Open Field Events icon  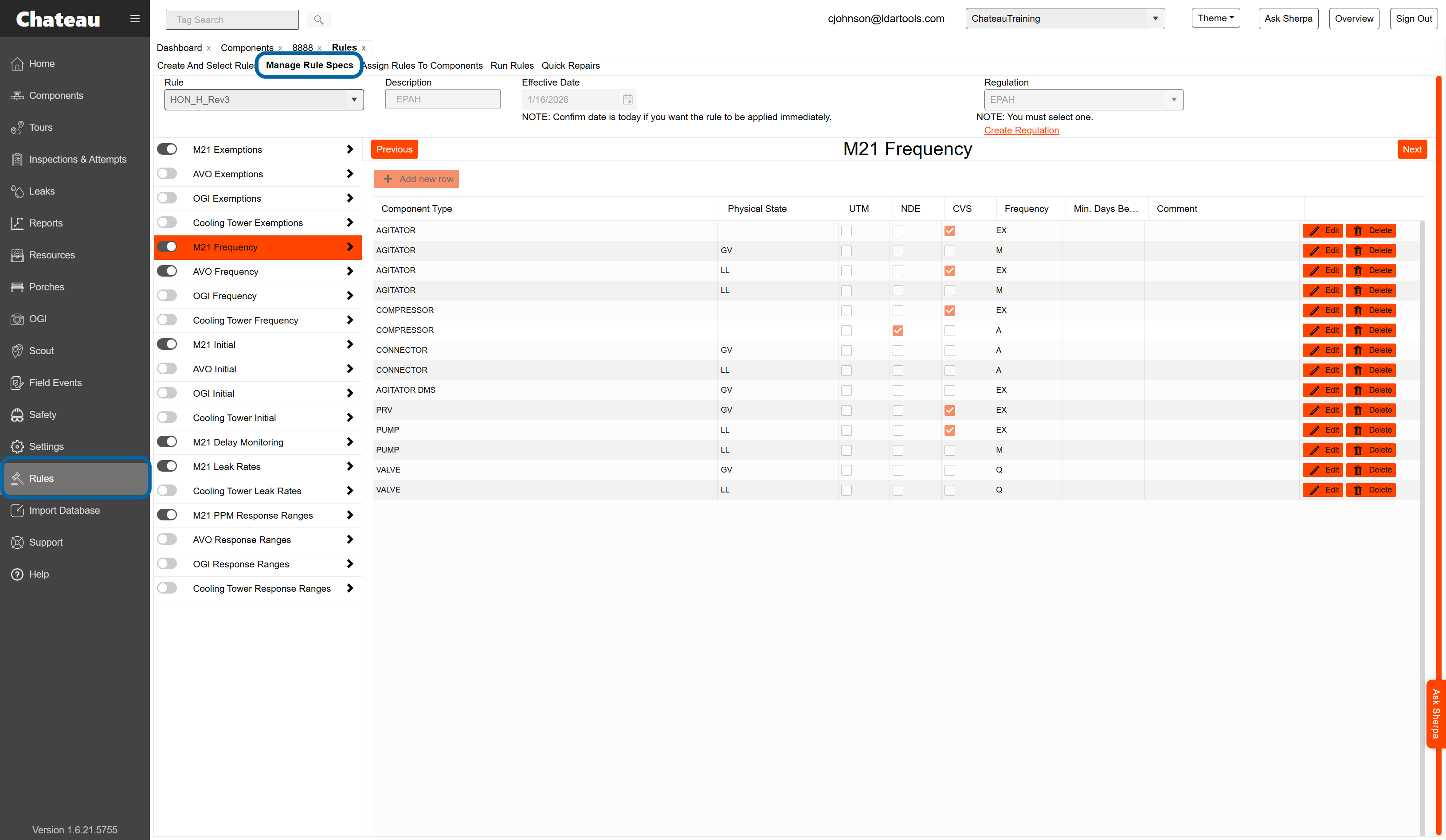pos(17,383)
